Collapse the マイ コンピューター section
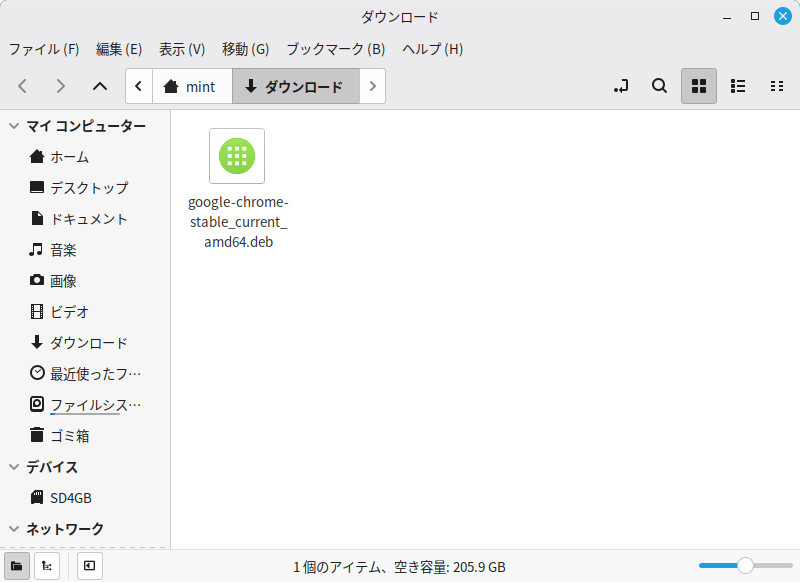800x582 pixels. coord(14,126)
